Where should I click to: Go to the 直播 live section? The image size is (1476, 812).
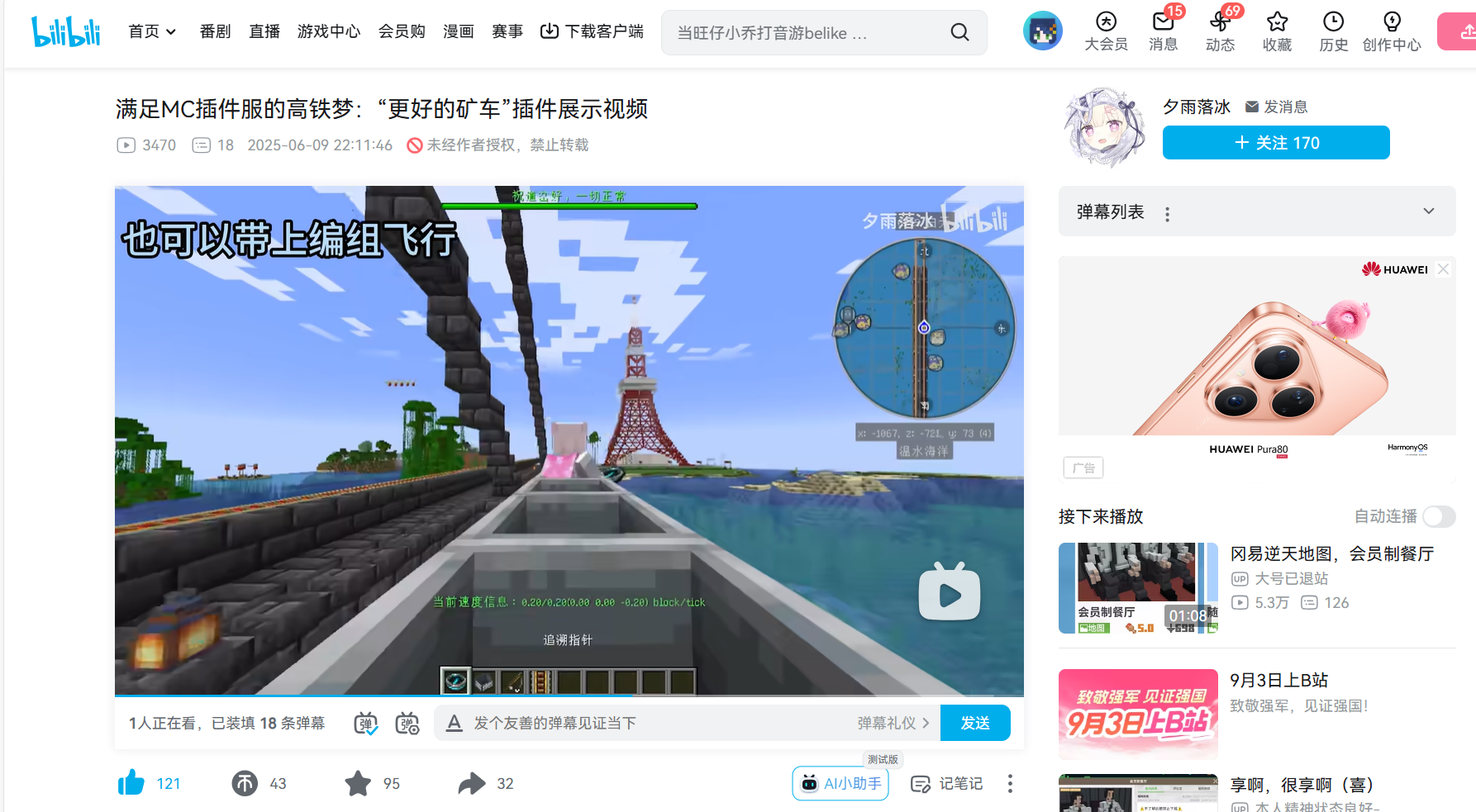[264, 31]
